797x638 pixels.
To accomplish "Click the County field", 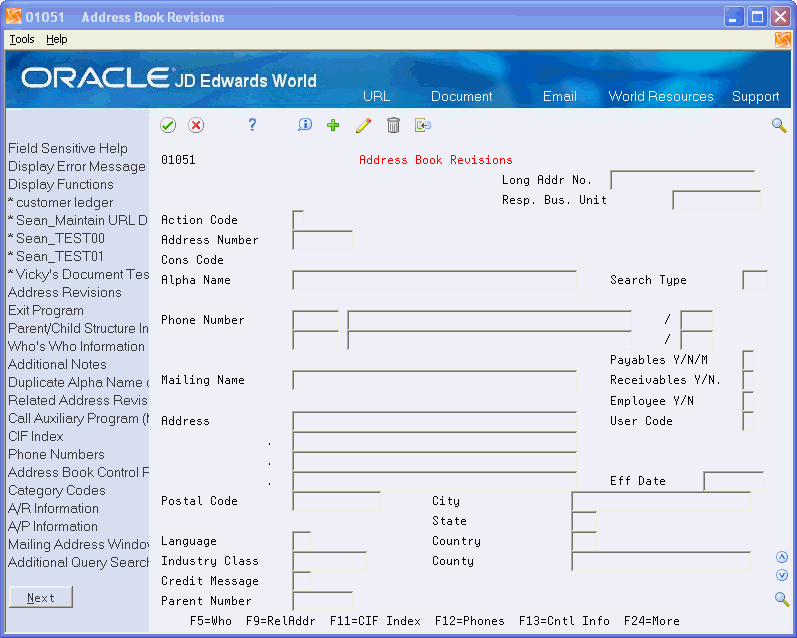I will [661, 561].
